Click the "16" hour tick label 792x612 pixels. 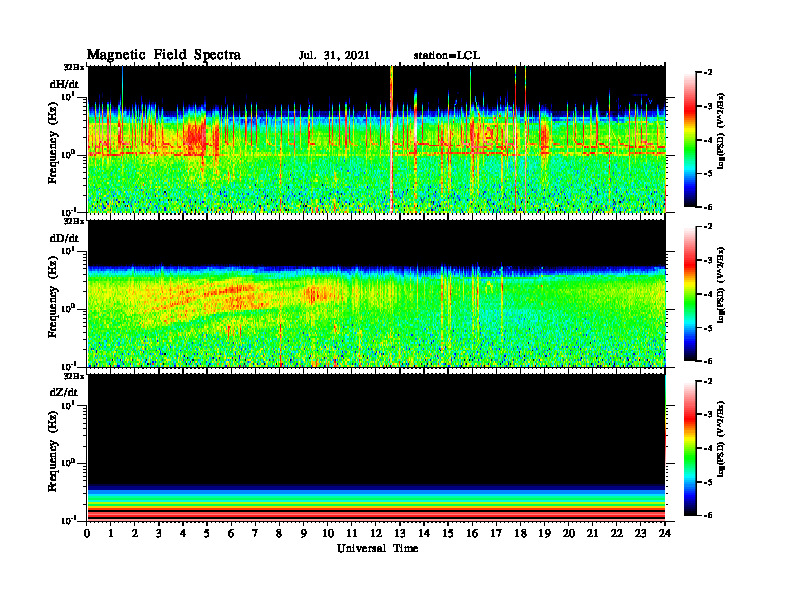472,533
